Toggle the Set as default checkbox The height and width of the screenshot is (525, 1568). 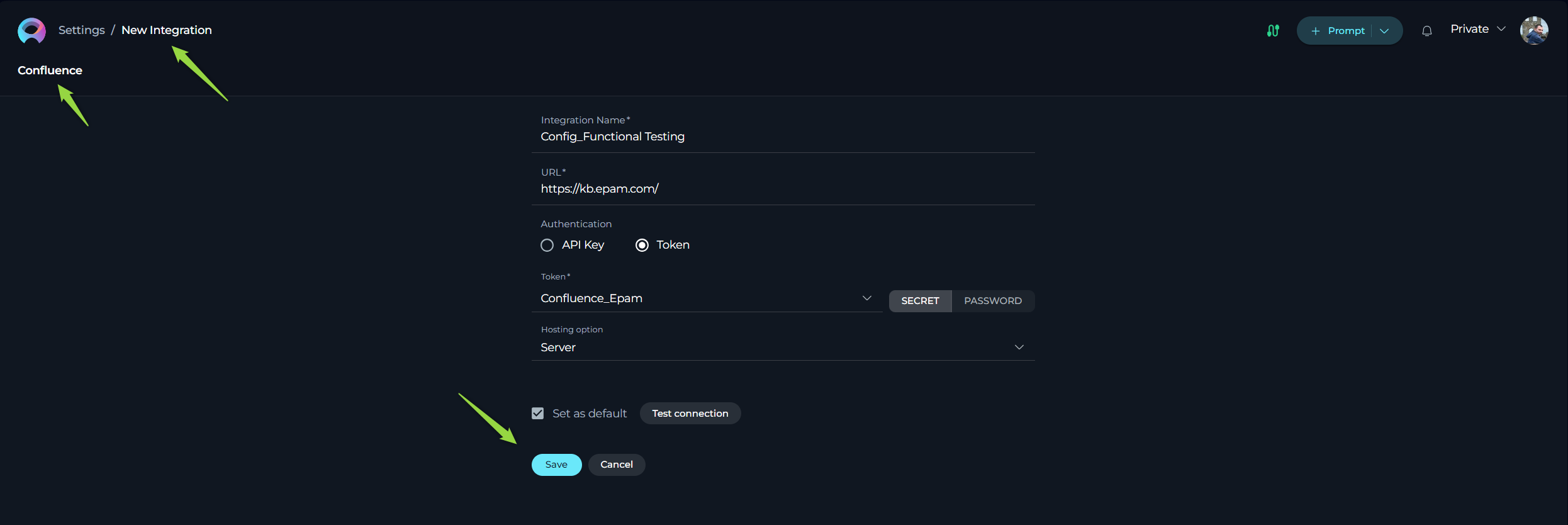[537, 414]
